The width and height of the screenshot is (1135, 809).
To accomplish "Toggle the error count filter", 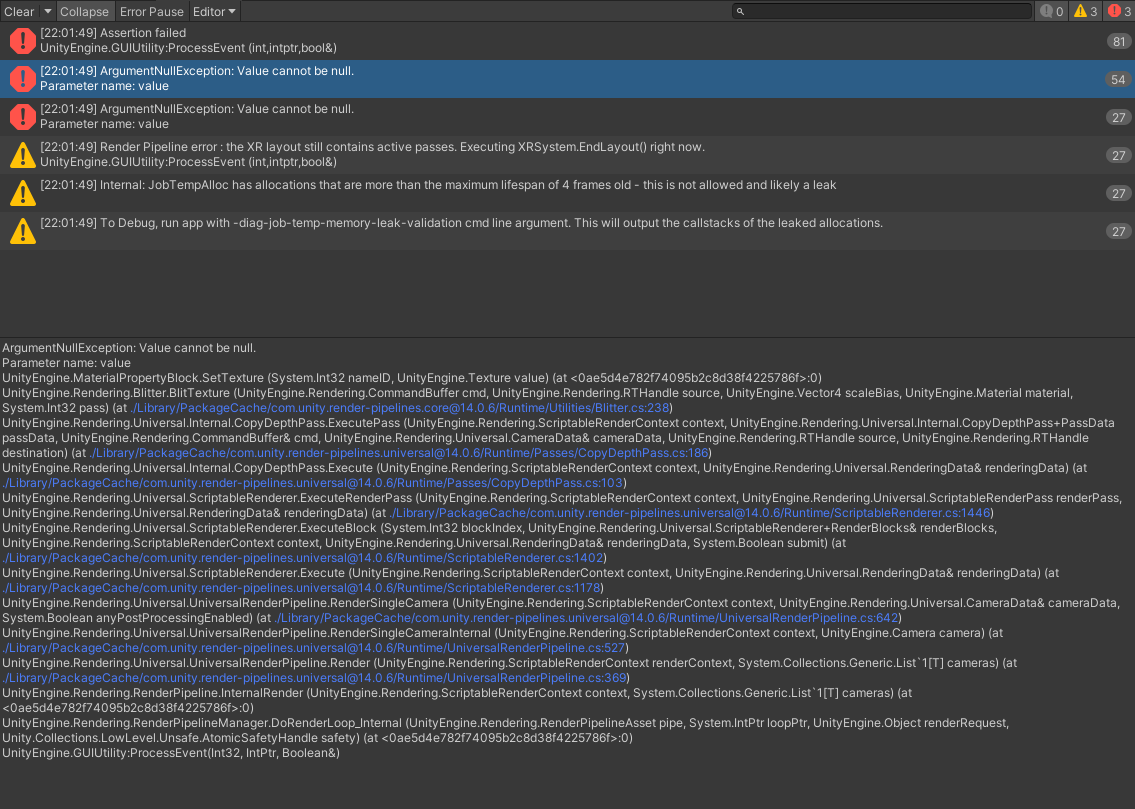I will 1119,12.
